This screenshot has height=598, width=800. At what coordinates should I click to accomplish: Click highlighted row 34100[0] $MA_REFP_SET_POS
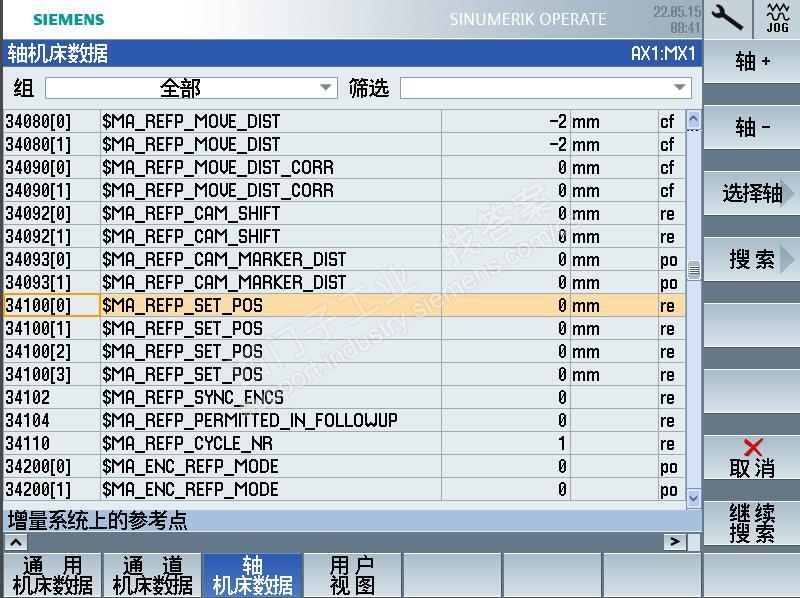[x=344, y=305]
